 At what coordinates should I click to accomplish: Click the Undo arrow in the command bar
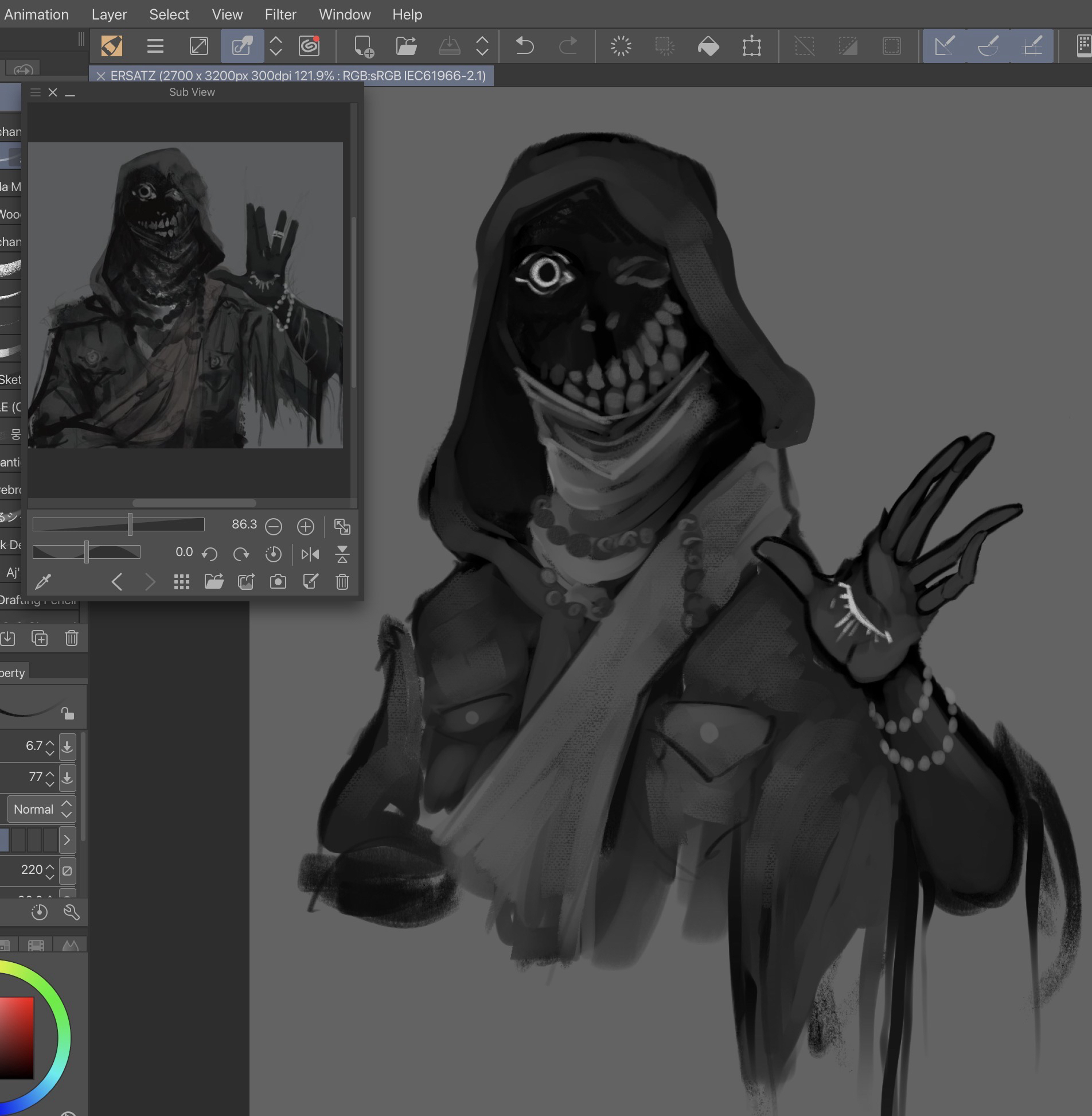[524, 46]
